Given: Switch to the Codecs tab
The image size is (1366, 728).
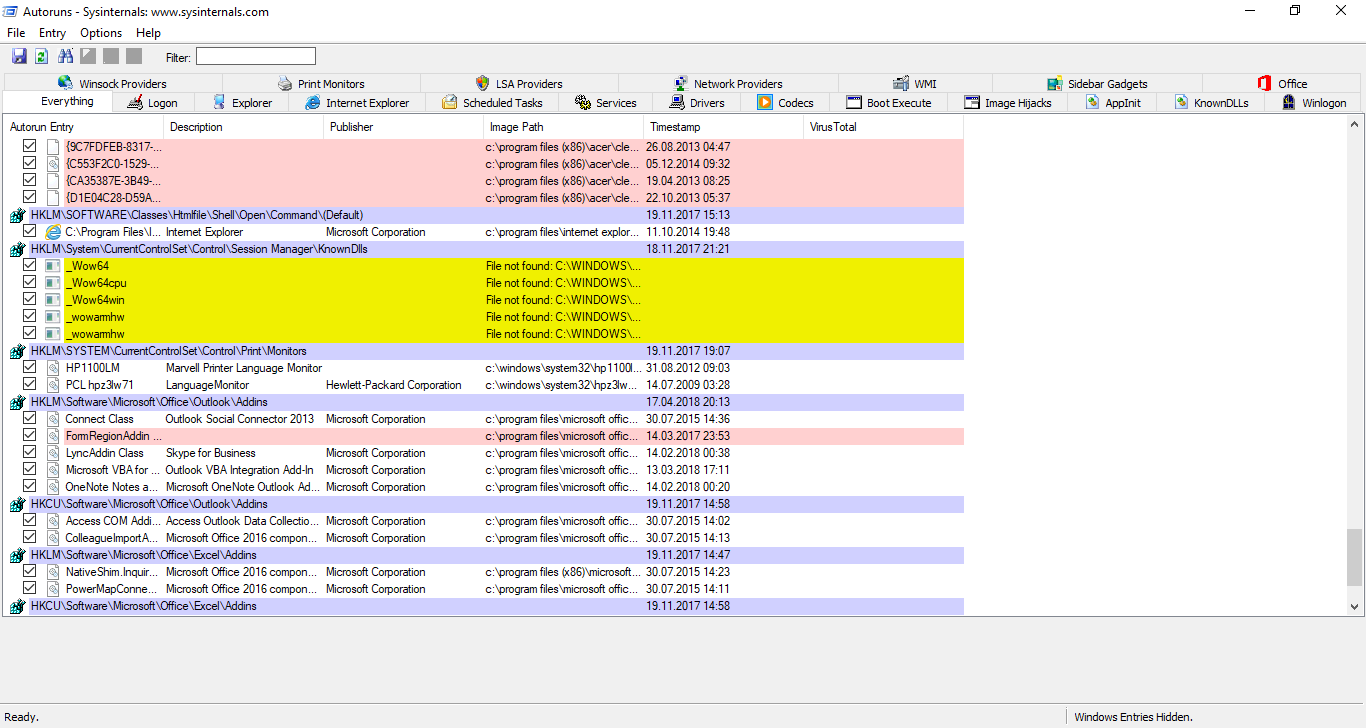Looking at the screenshot, I should (786, 103).
